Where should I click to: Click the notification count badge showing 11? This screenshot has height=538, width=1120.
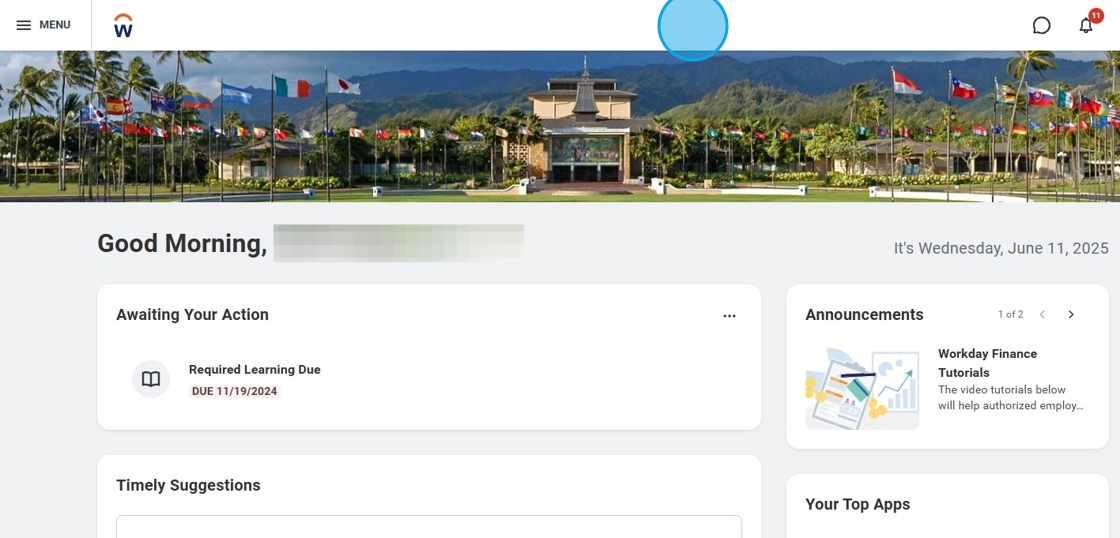pos(1096,15)
